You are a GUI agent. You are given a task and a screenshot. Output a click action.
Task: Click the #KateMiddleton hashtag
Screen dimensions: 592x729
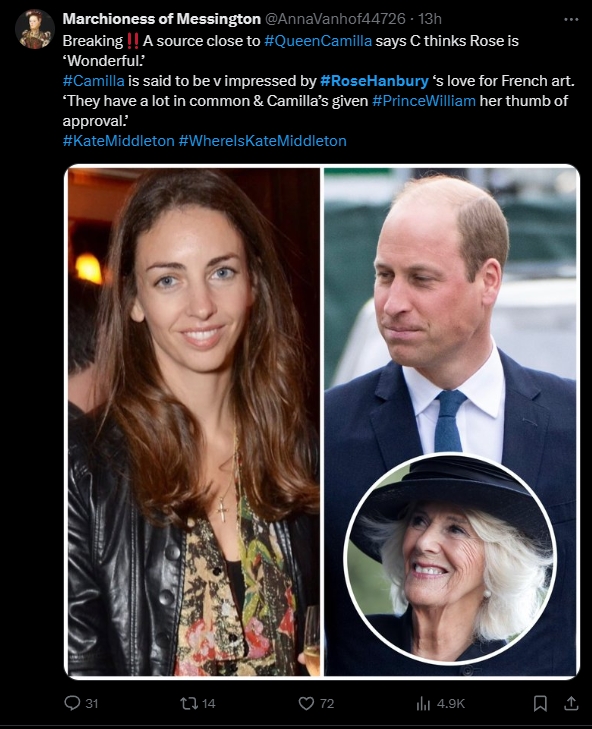(119, 141)
